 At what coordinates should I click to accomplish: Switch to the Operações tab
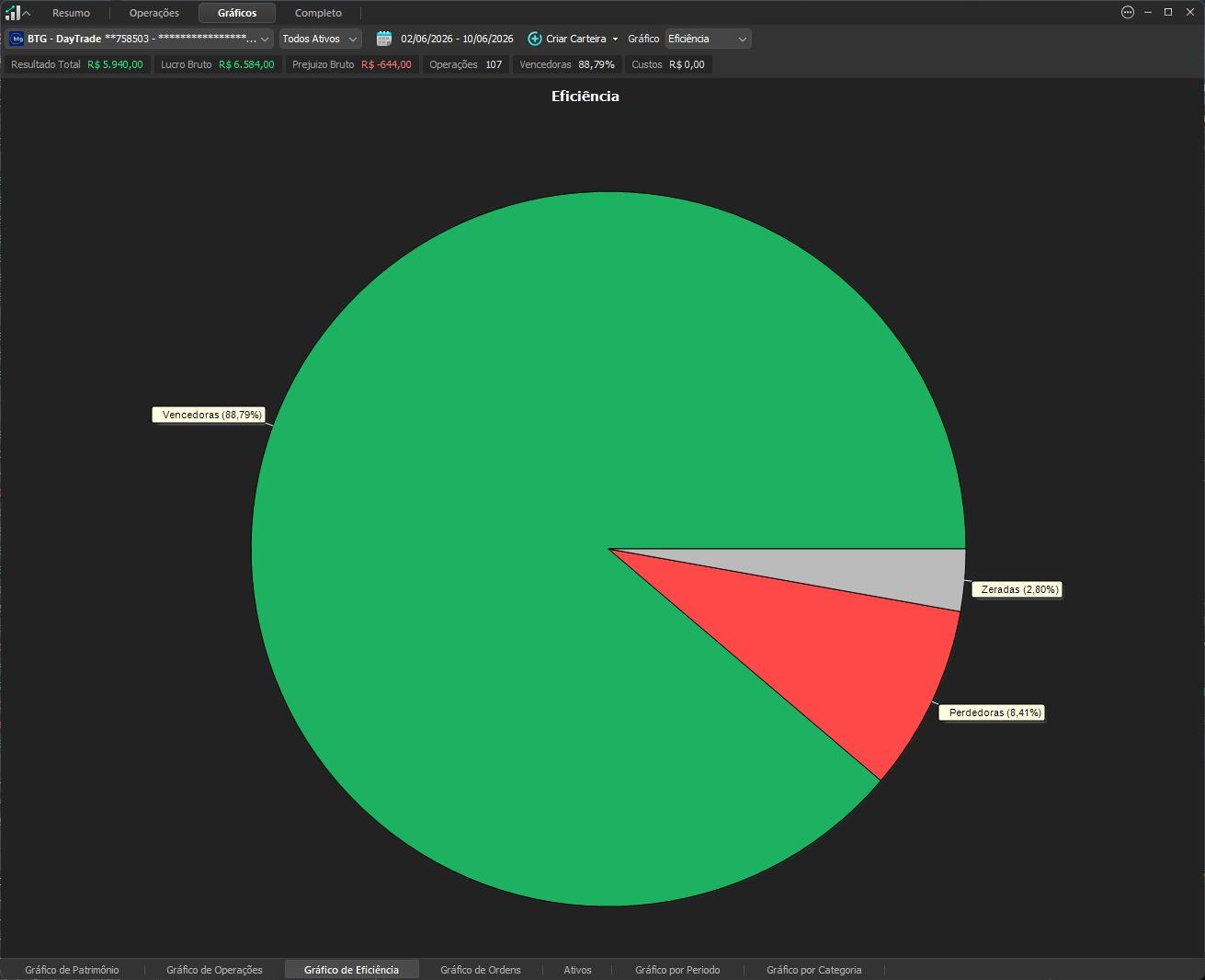tap(154, 13)
